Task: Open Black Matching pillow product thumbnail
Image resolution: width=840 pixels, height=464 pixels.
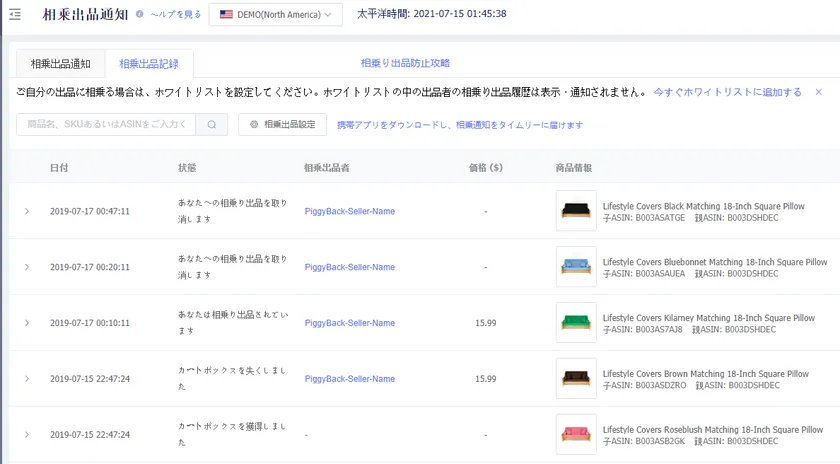Action: [x=576, y=211]
